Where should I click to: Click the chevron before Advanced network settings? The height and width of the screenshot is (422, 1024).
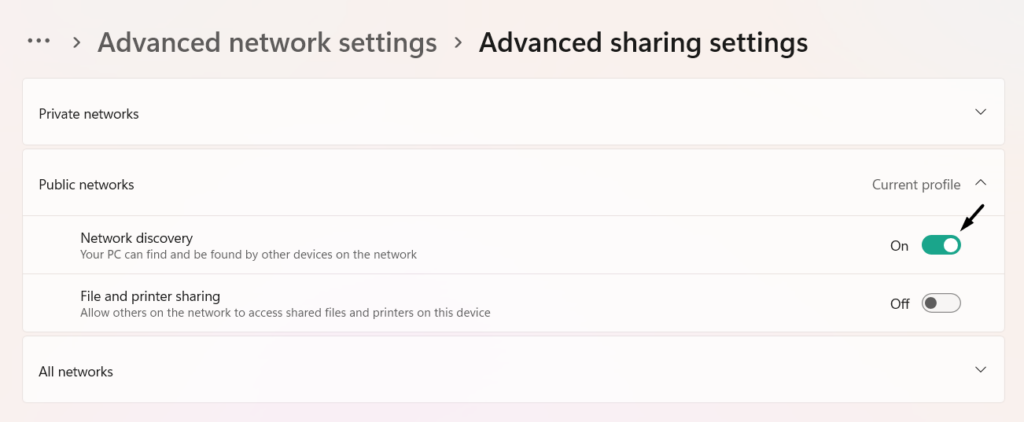point(76,43)
